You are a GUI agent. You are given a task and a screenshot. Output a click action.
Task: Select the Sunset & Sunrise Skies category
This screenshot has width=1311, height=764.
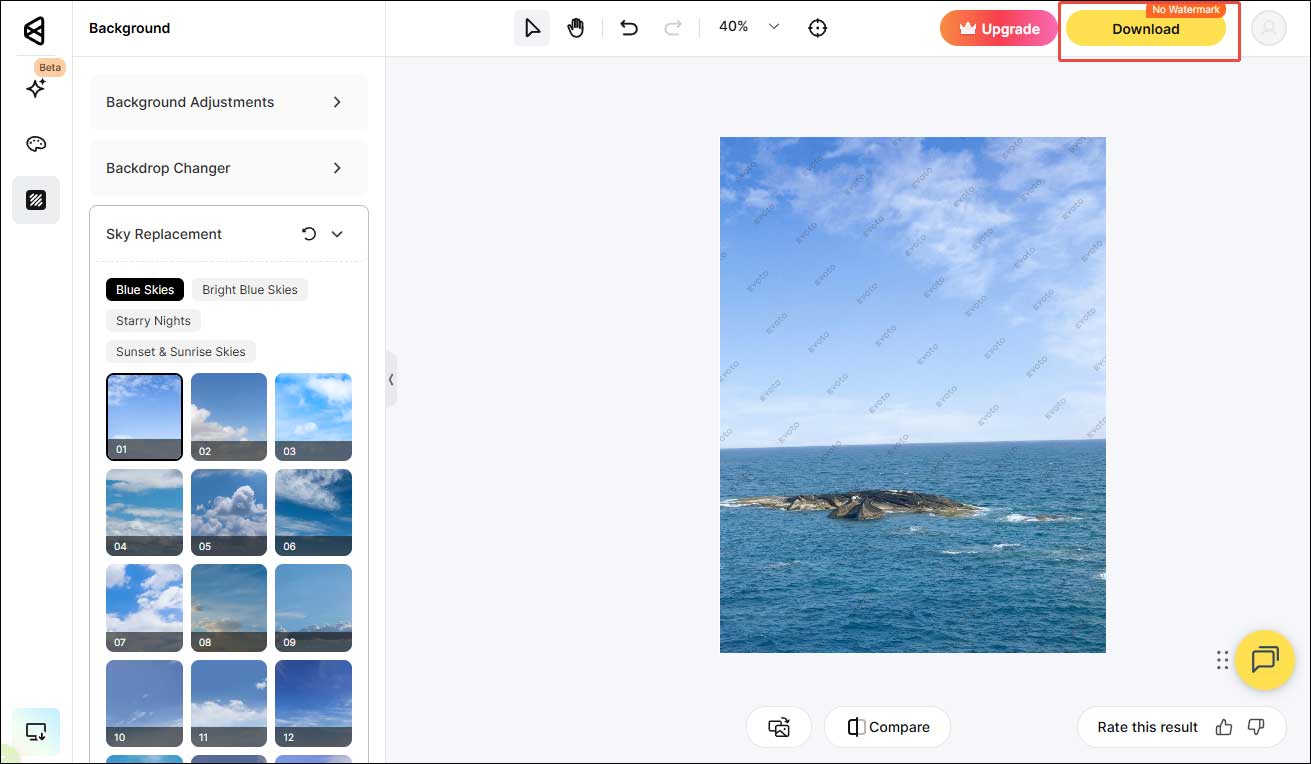tap(181, 352)
